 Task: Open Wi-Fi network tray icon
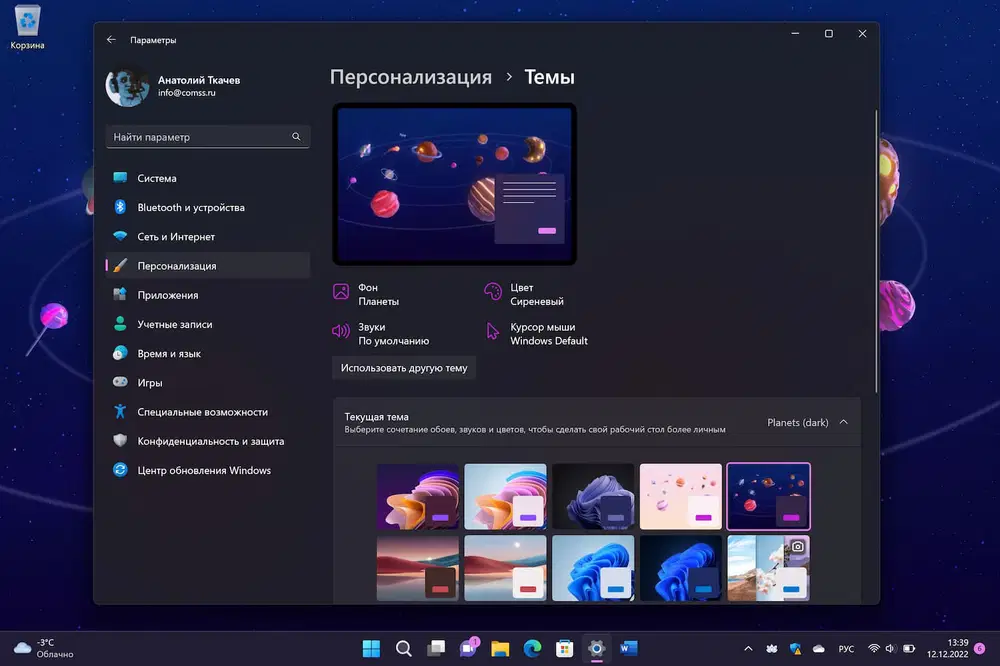[874, 648]
